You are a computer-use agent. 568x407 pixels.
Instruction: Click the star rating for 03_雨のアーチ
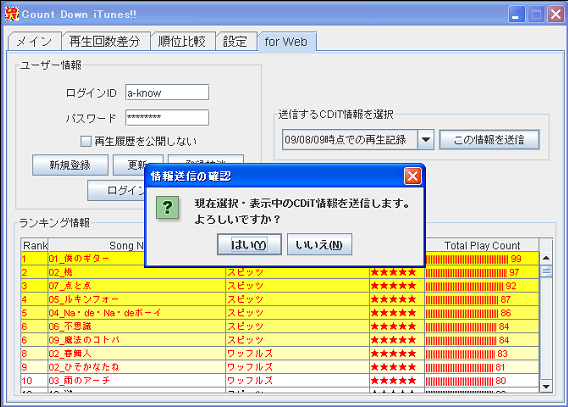coord(393,381)
